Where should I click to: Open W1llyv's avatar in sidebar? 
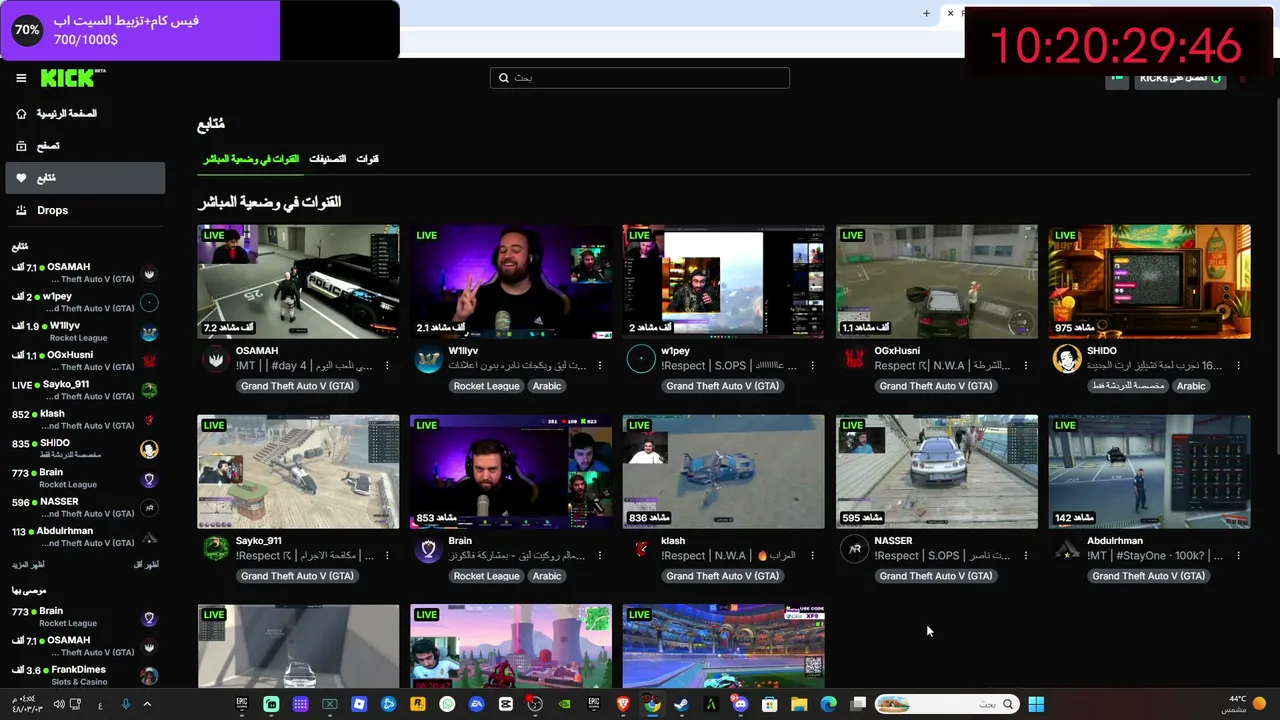tap(149, 332)
